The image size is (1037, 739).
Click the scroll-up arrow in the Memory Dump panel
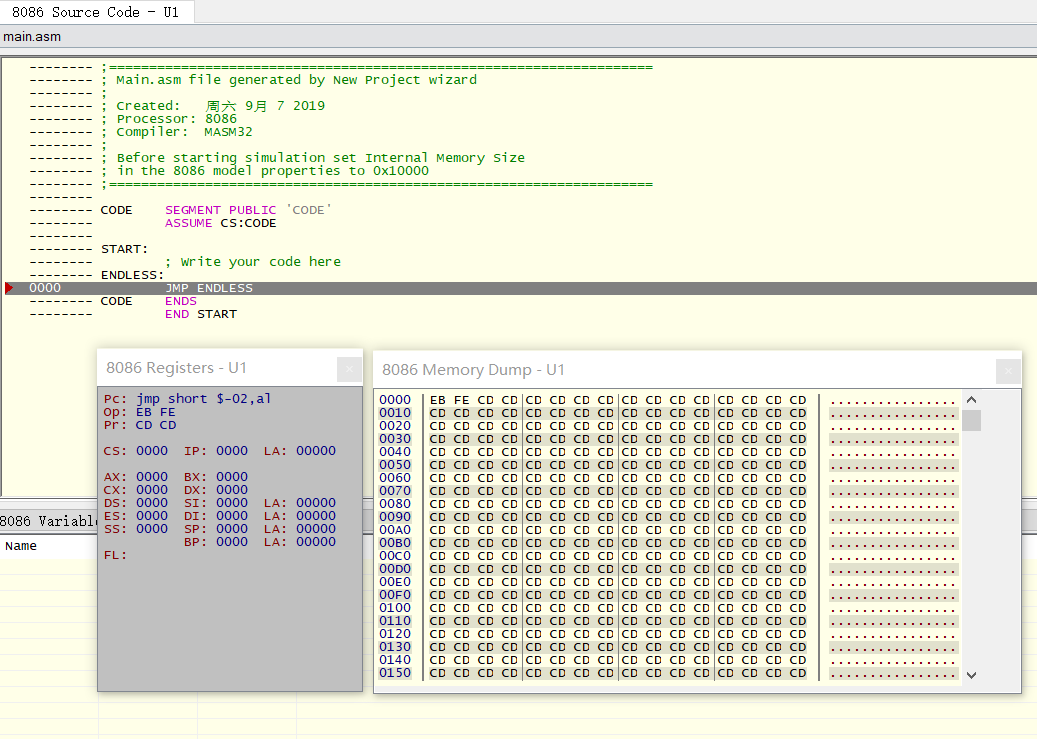(971, 398)
